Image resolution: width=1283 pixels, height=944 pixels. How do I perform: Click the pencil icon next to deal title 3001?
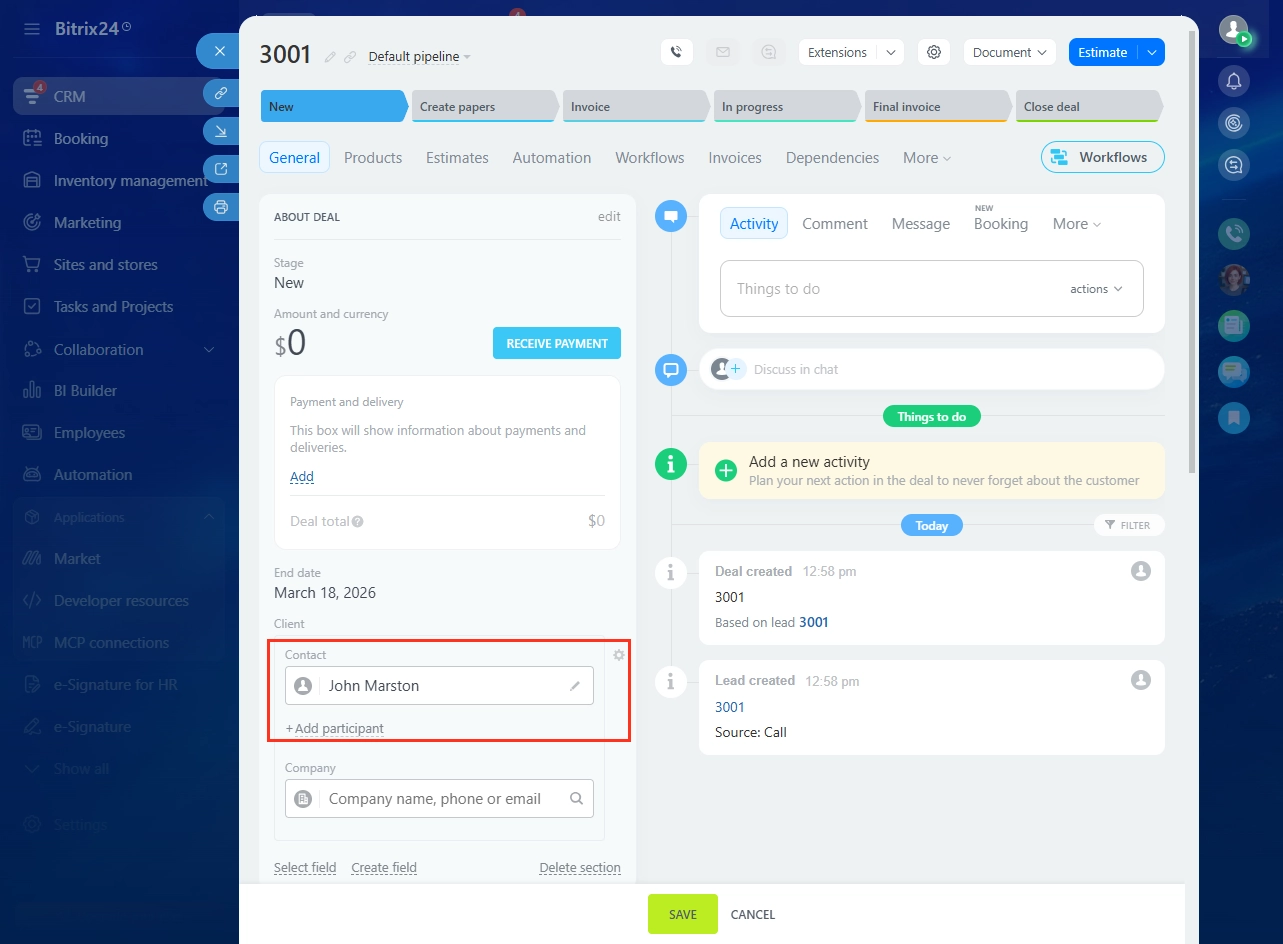331,57
